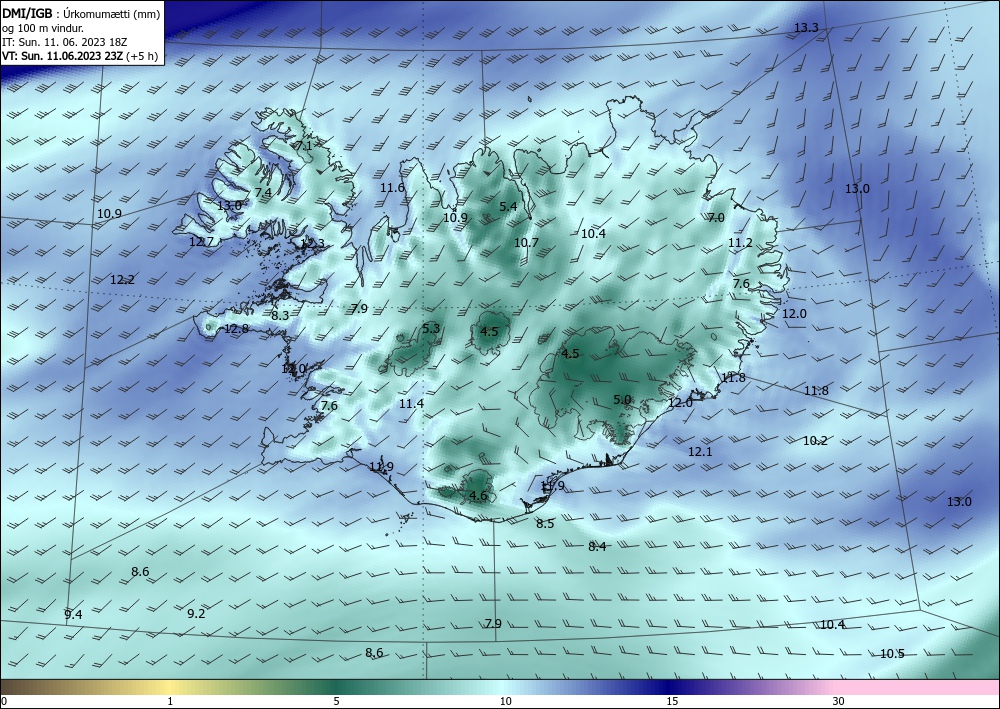Click the 10.5 value label
Image resolution: width=1000 pixels, height=709 pixels.
(892, 654)
